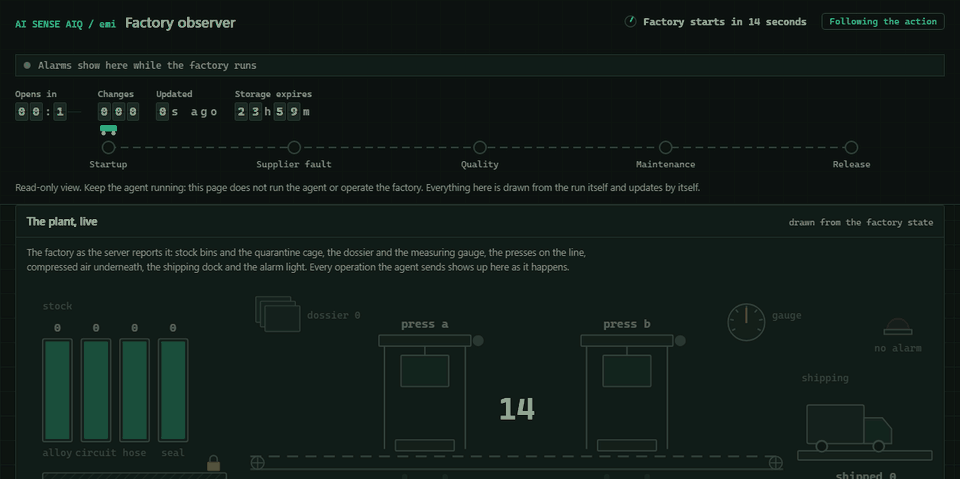This screenshot has height=479, width=960.
Task: Click the dossier stacked pages icon
Action: [277, 314]
